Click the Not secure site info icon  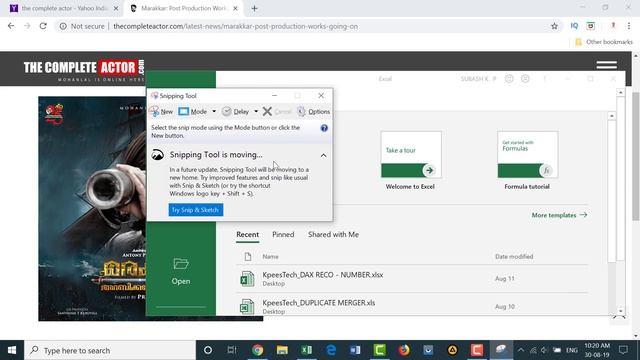[x=63, y=26]
